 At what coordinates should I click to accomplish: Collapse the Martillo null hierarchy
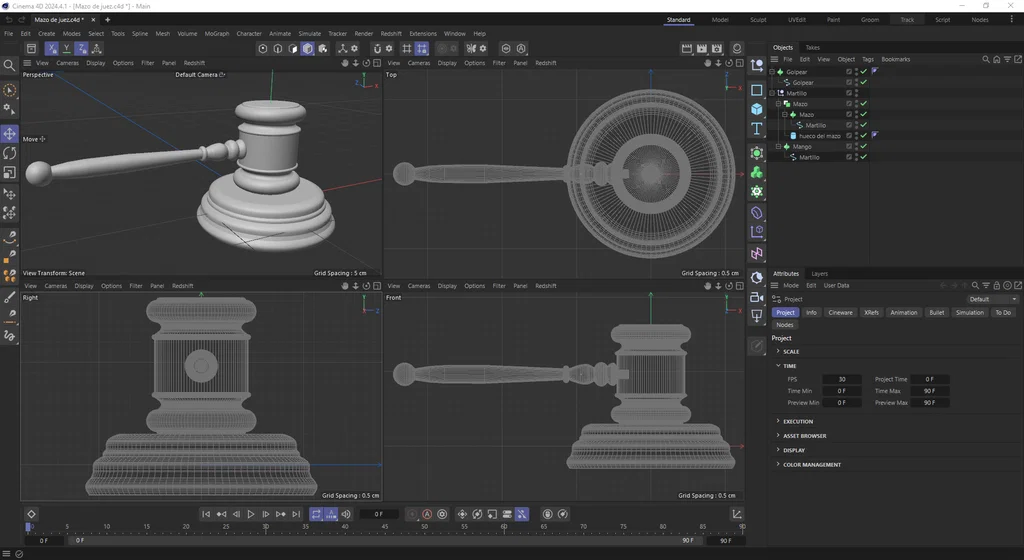(x=772, y=93)
